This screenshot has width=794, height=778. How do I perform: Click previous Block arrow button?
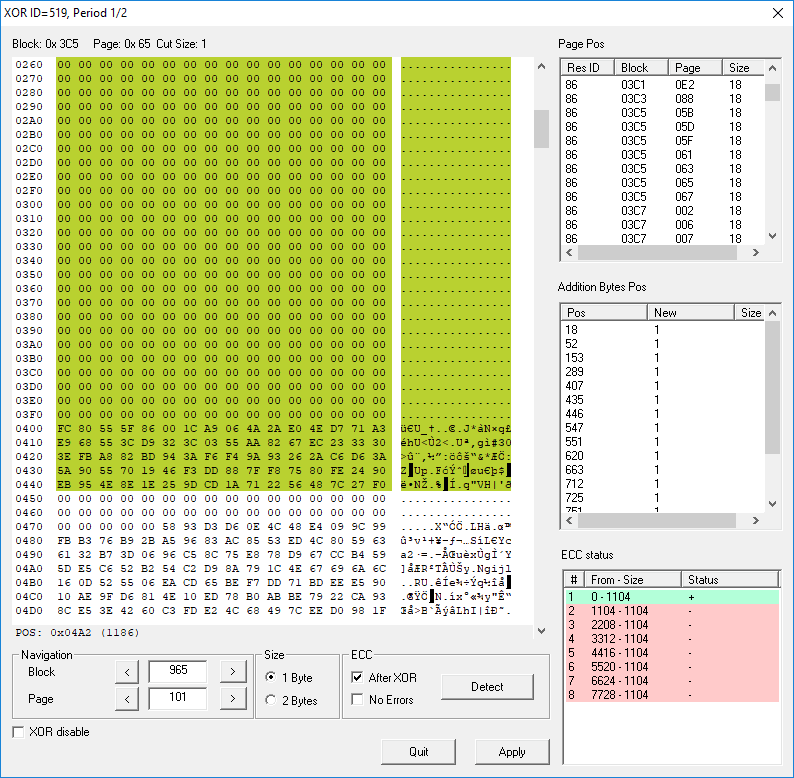(127, 672)
